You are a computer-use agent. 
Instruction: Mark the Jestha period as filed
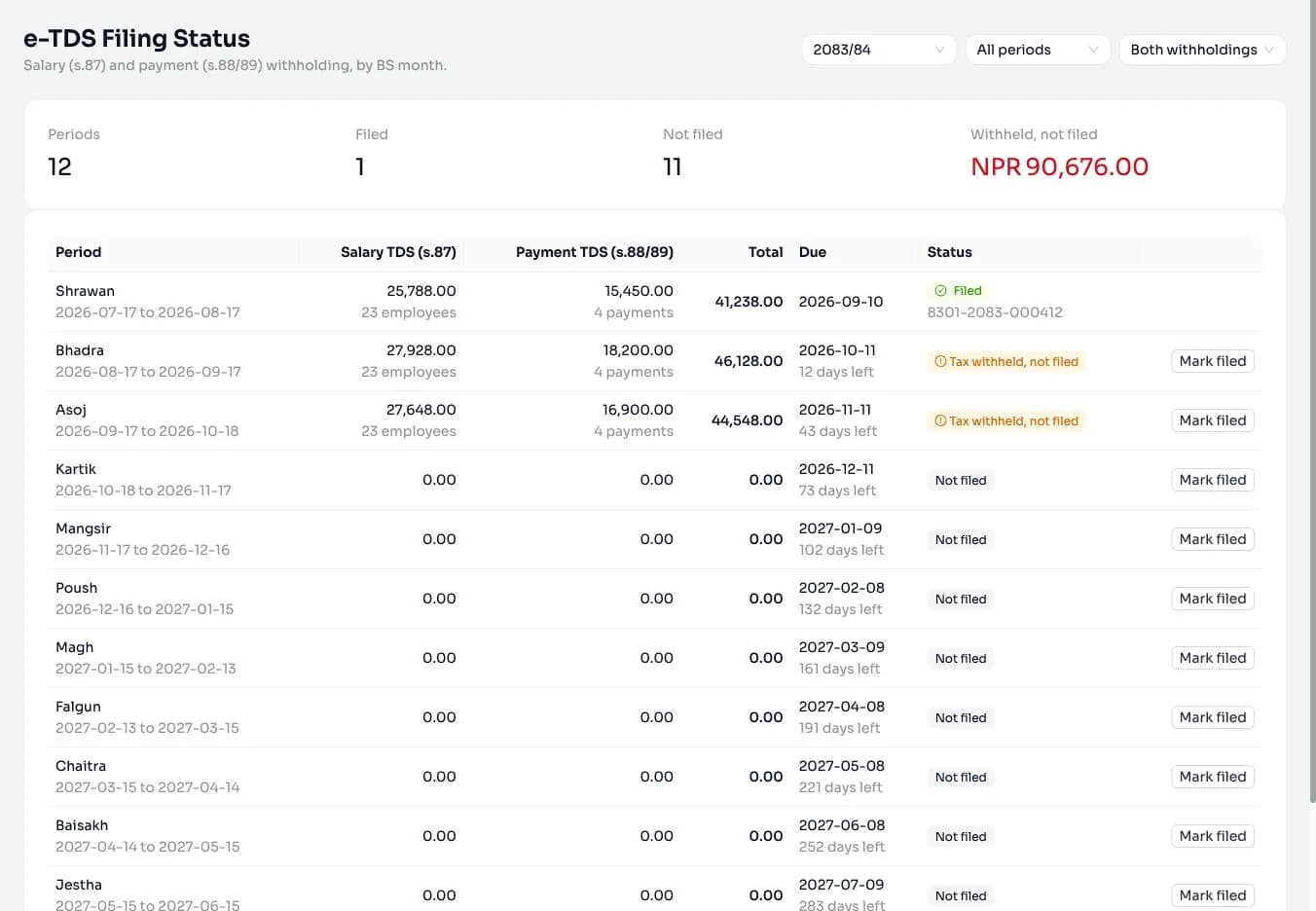tap(1212, 895)
